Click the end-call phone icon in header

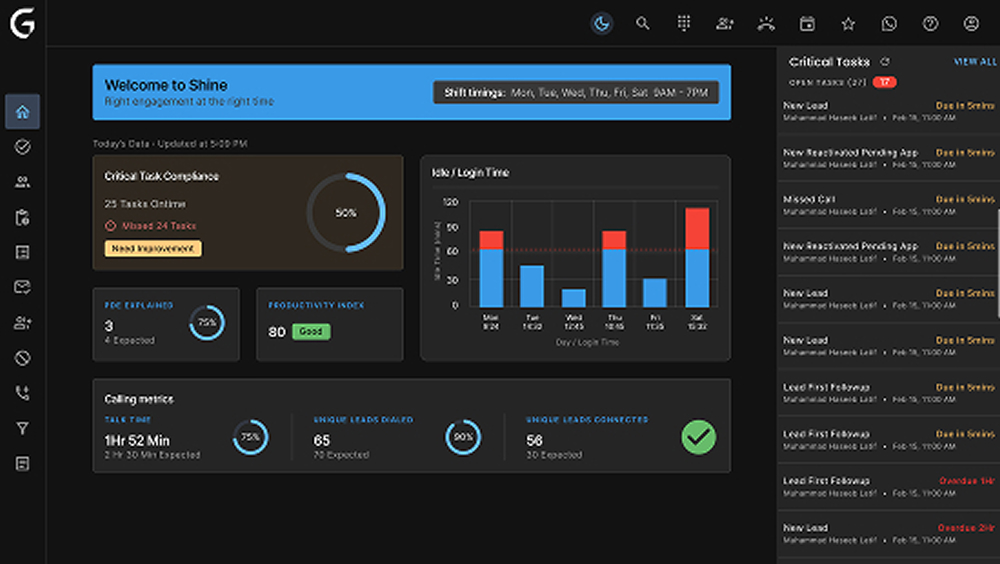click(x=766, y=24)
